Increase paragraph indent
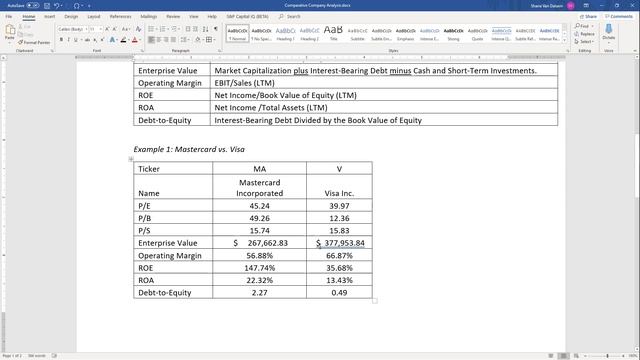Image resolution: width=640 pixels, height=360 pixels. (196, 29)
